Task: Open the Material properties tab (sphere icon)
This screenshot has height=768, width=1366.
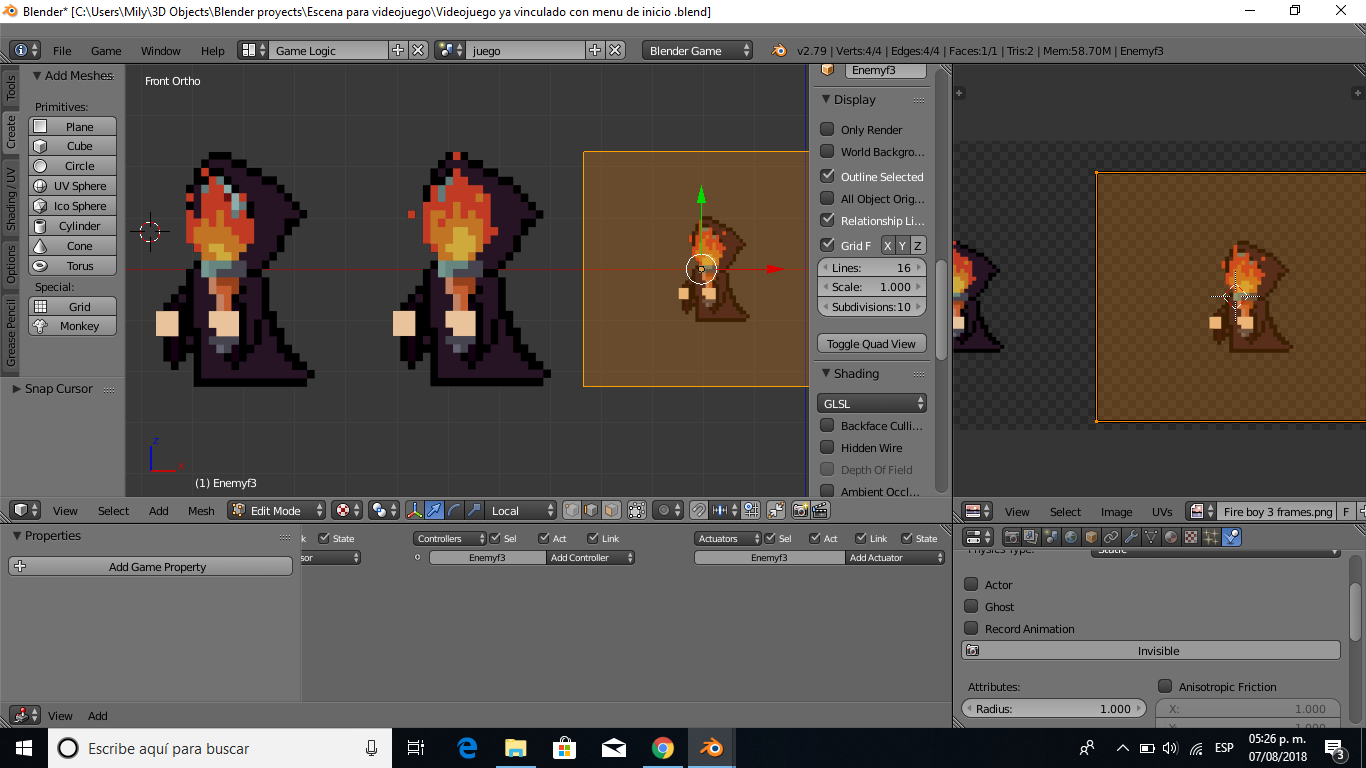Action: coord(1171,537)
